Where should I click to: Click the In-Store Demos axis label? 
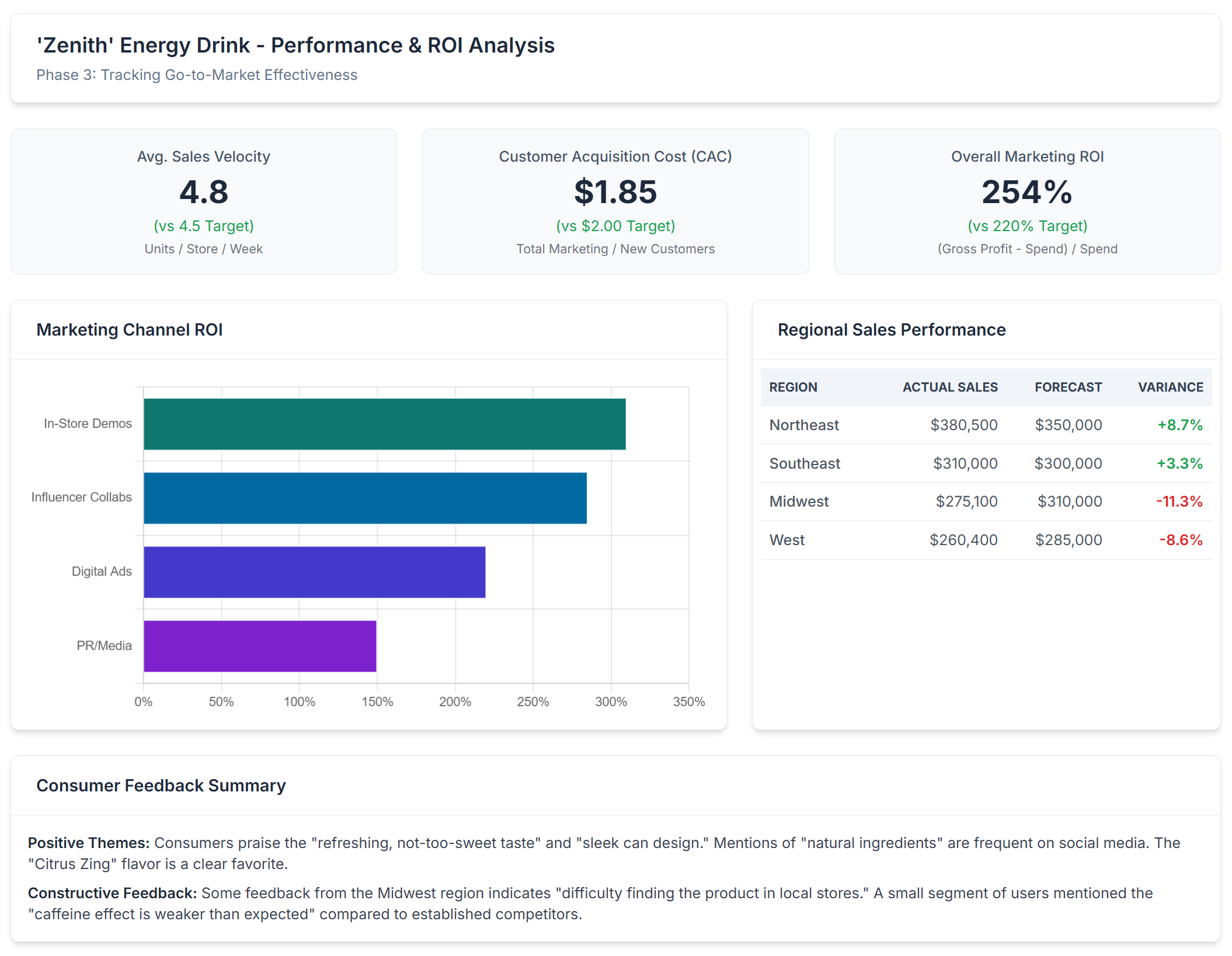88,424
